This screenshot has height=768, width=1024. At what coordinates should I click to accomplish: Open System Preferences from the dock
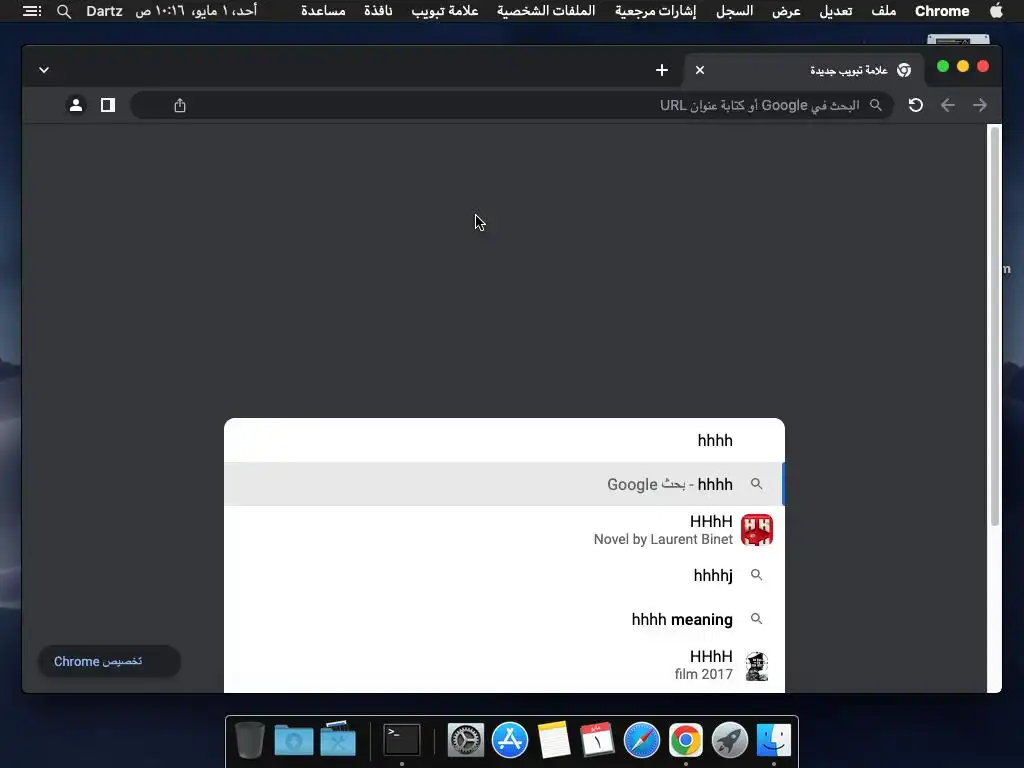466,741
